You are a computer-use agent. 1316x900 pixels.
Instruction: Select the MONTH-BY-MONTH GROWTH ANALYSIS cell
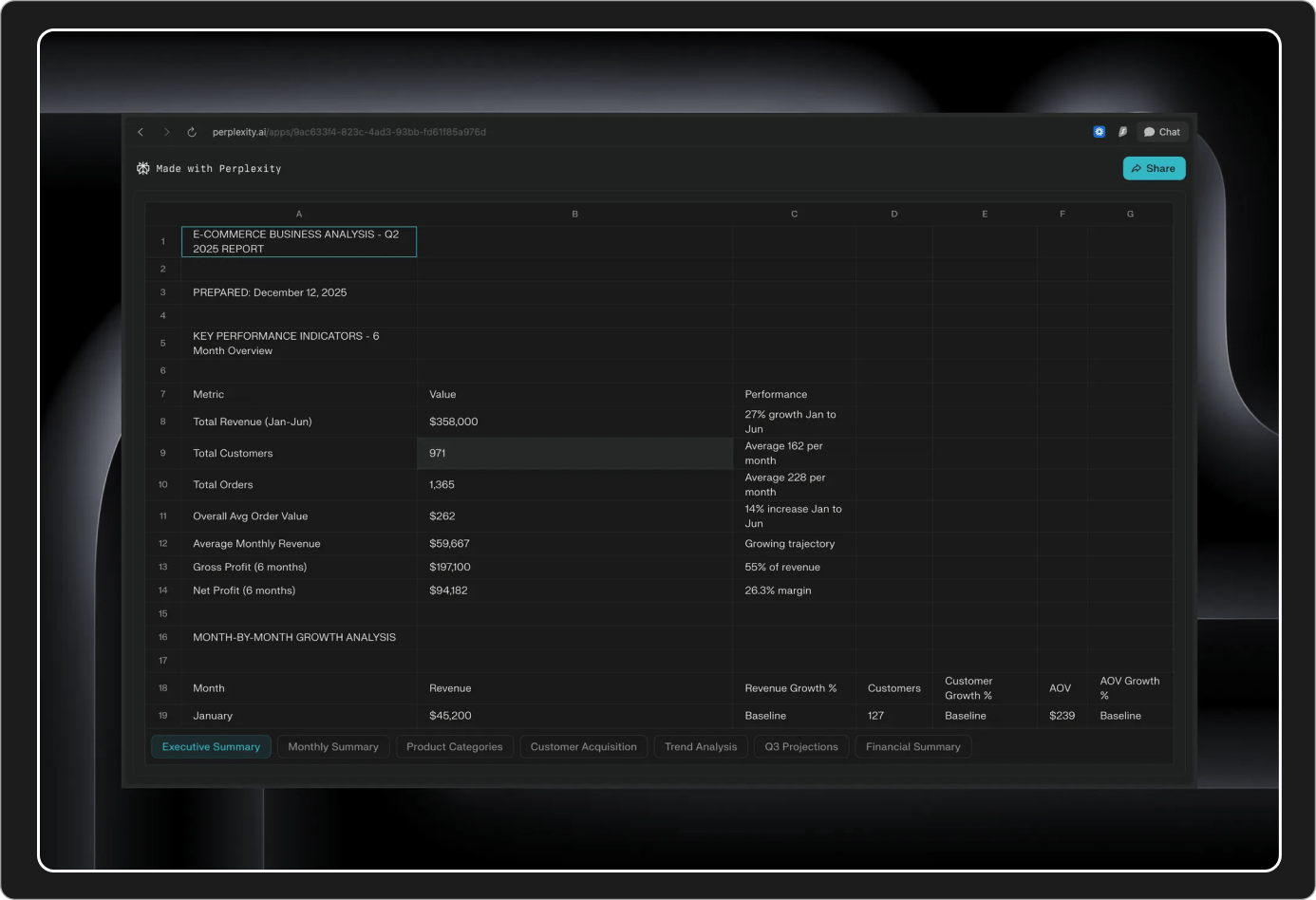pos(299,637)
